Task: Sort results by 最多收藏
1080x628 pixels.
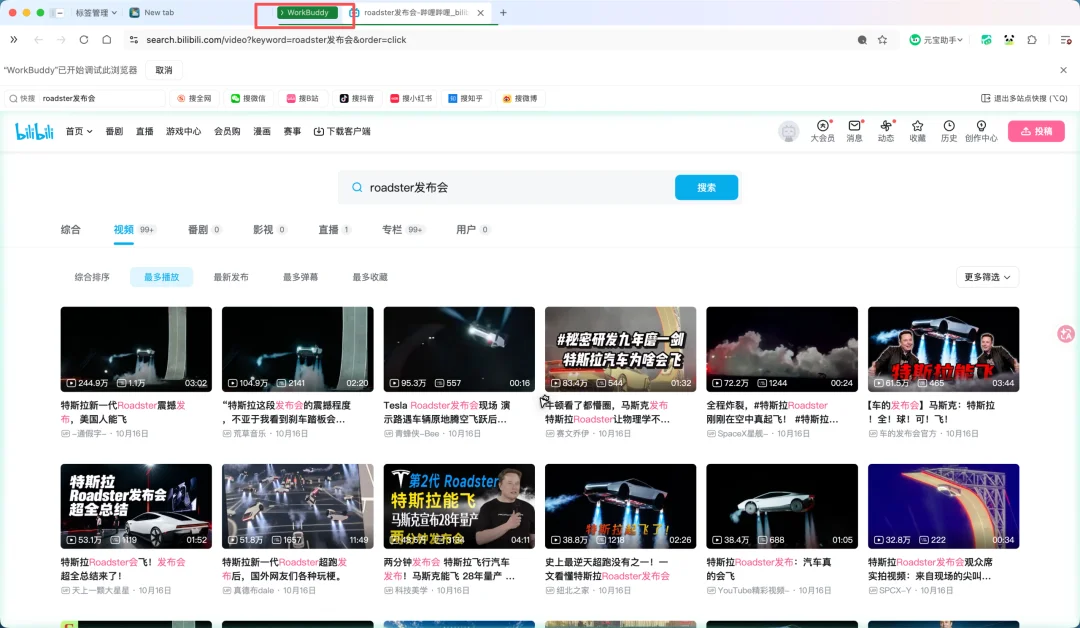Action: [x=370, y=277]
